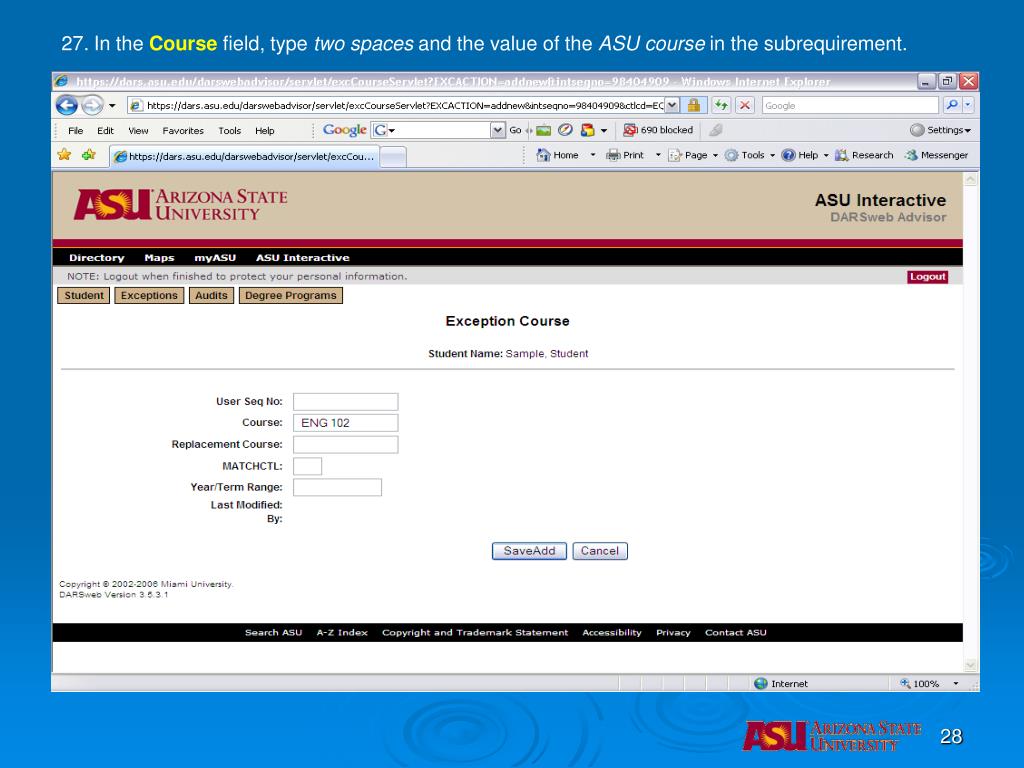The image size is (1024, 768).
Task: Open the Tools gear toolbar menu
Action: pyautogui.click(x=750, y=155)
